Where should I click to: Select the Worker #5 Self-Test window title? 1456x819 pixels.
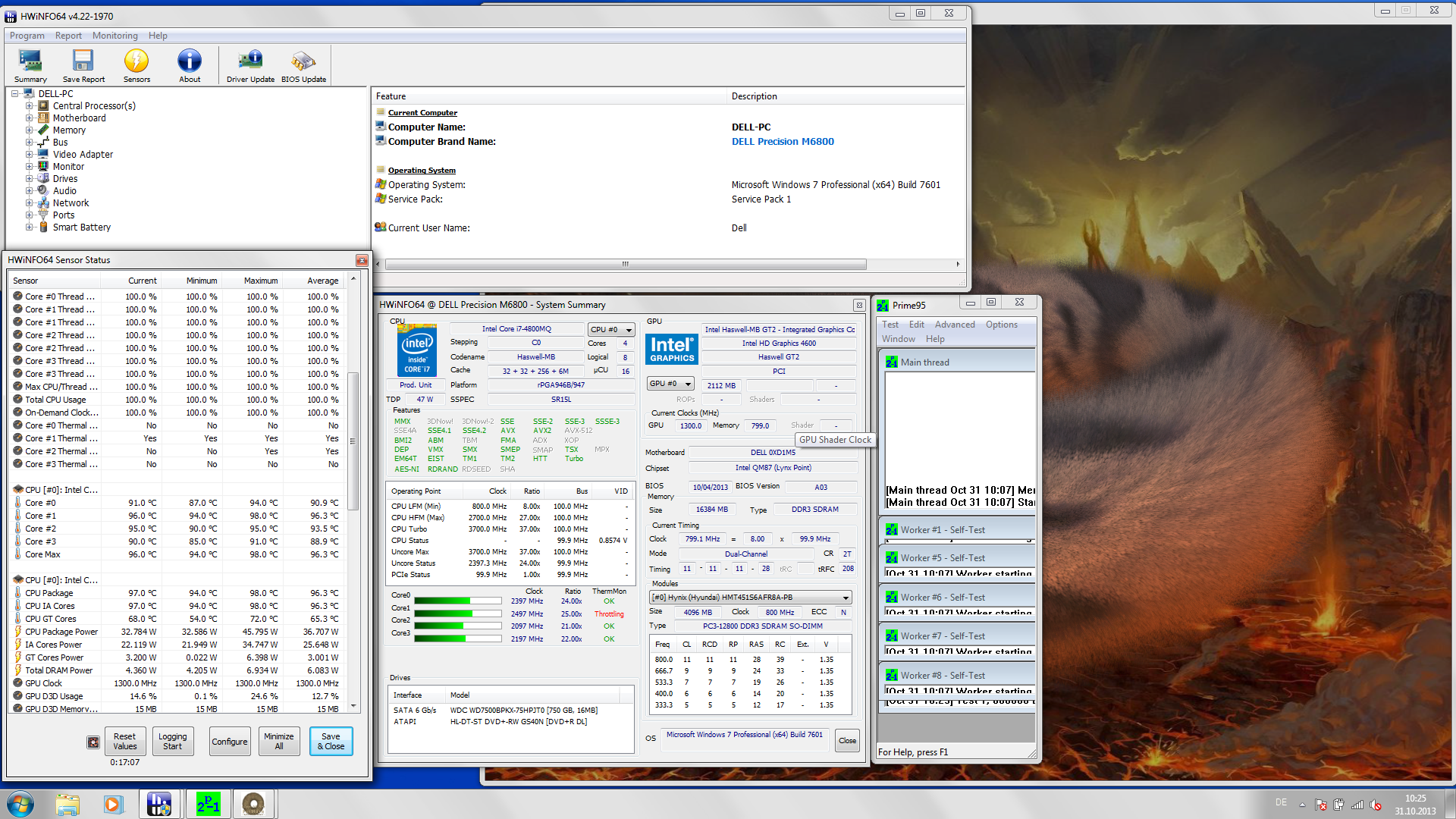click(943, 558)
